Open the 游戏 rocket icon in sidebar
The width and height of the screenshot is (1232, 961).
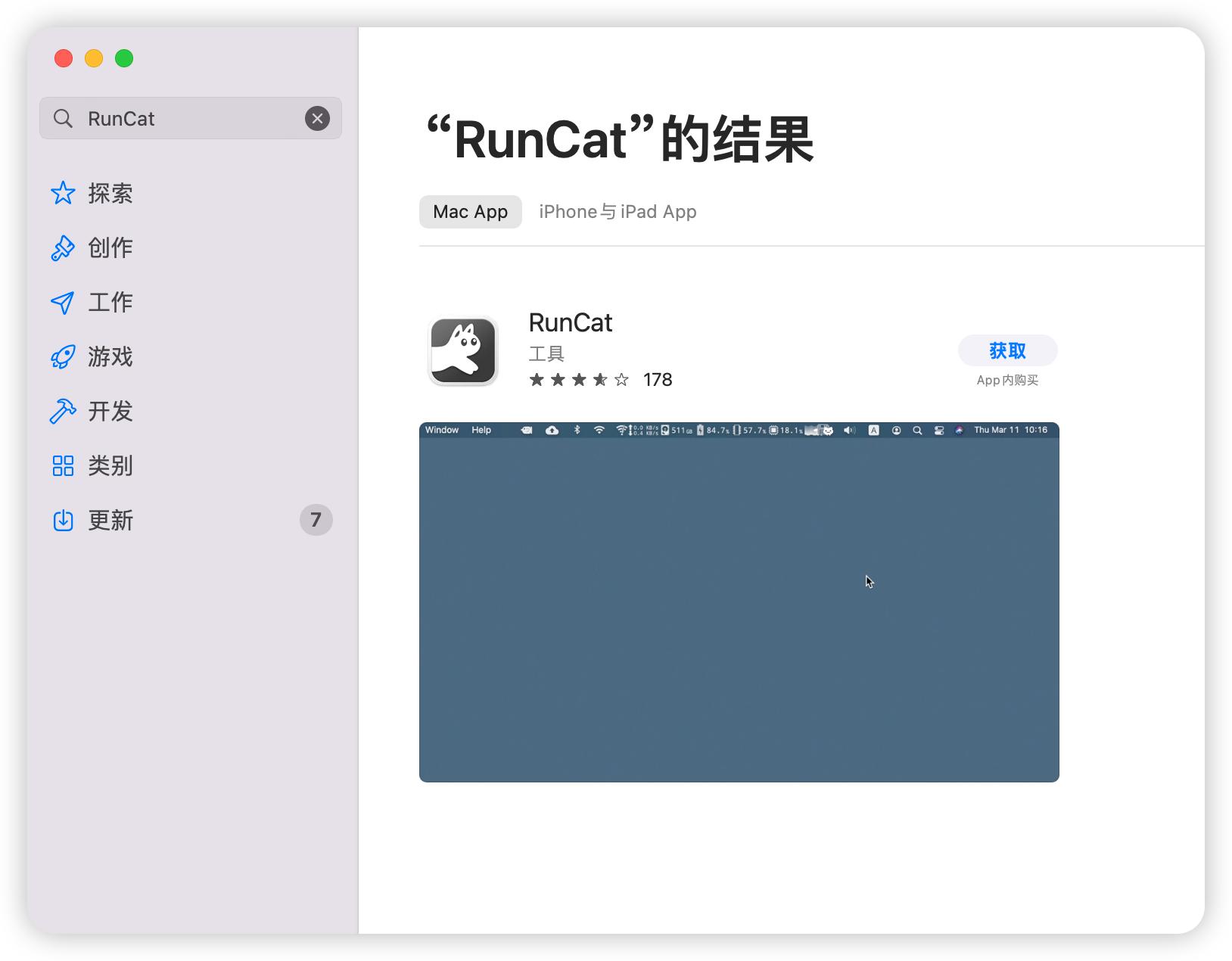(x=63, y=356)
